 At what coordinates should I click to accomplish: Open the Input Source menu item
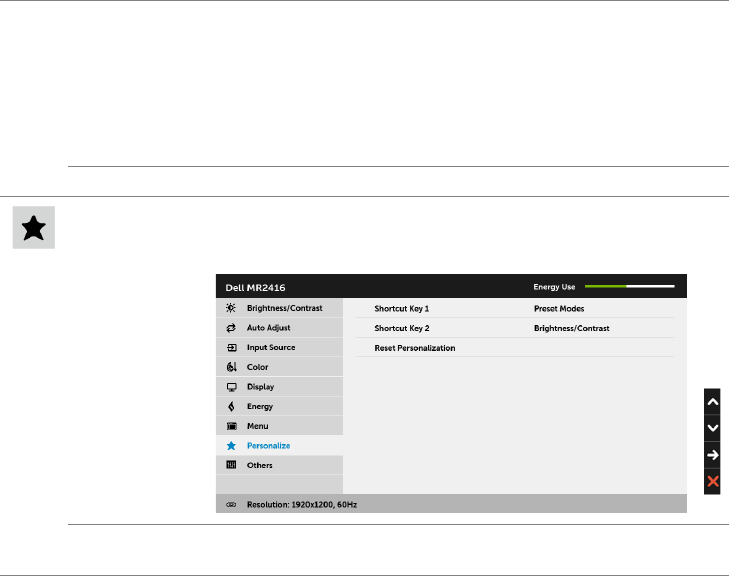pyautogui.click(x=279, y=347)
